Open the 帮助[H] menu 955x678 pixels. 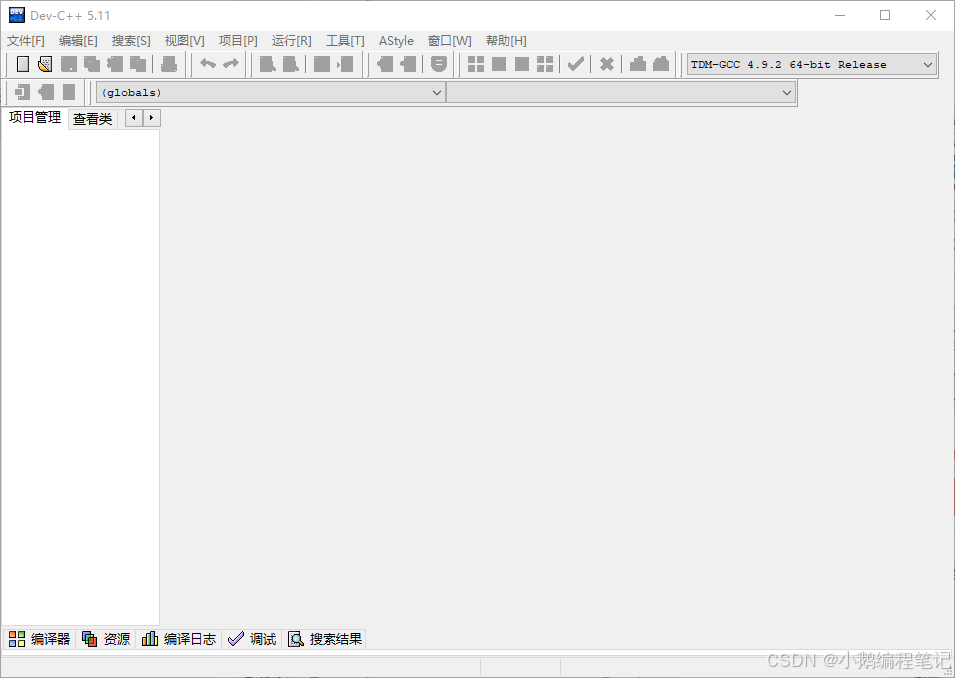[x=506, y=41]
